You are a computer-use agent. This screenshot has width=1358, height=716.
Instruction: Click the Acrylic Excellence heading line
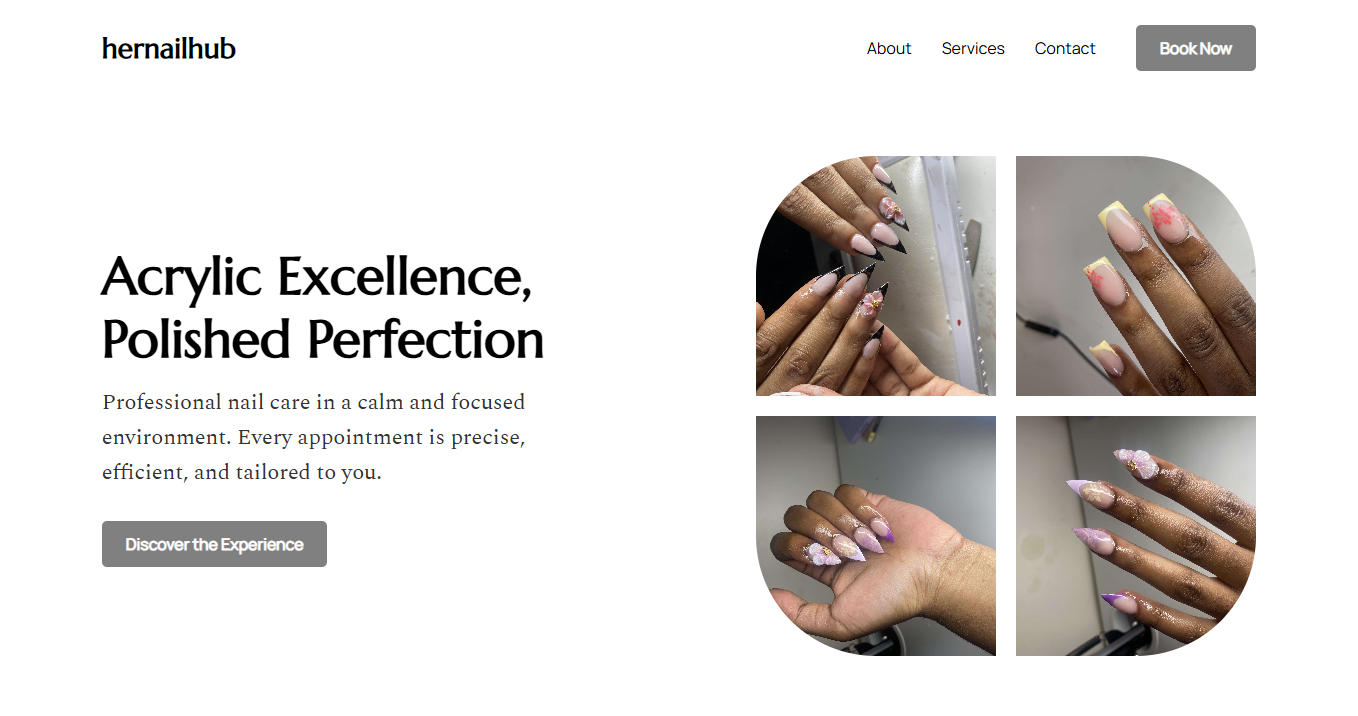click(316, 277)
